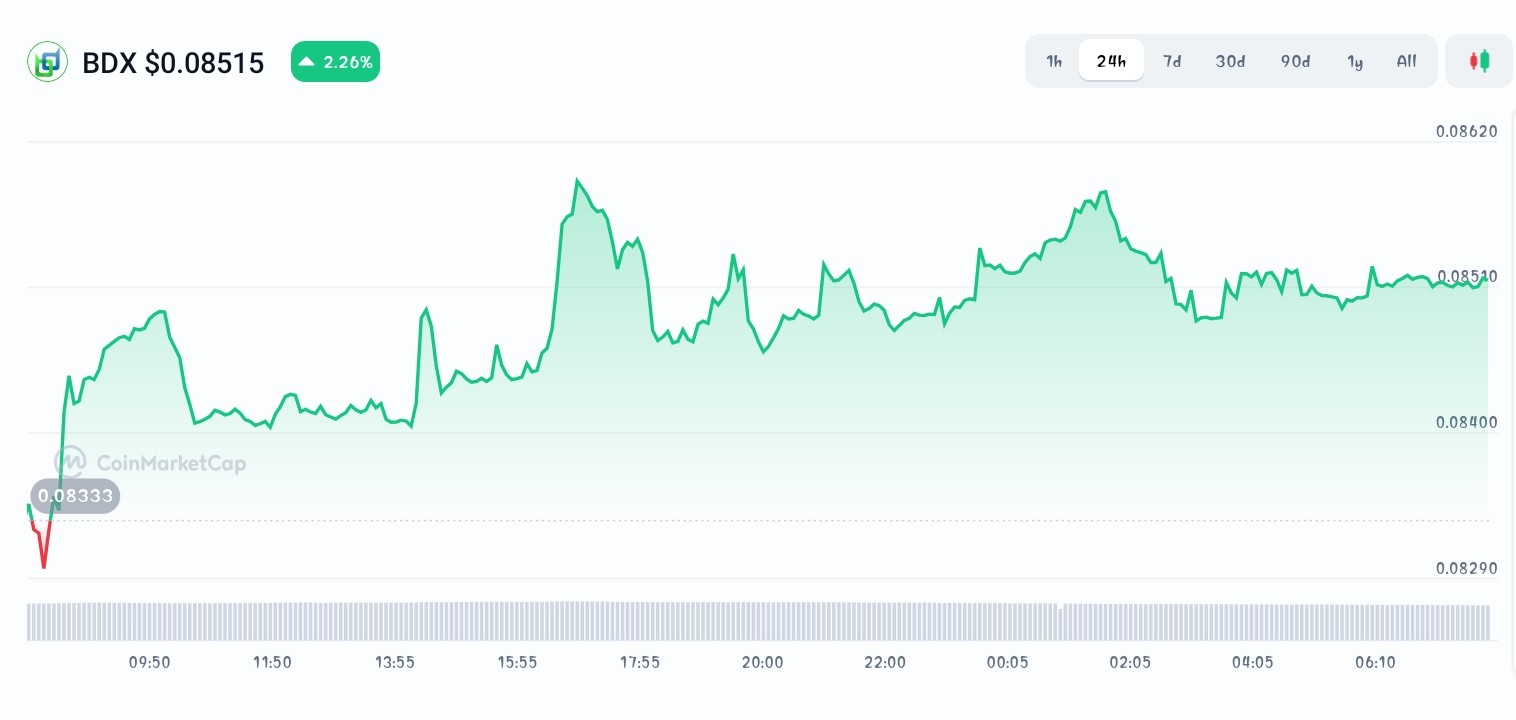1516x720 pixels.
Task: Click the 09:50 time axis label
Action: click(149, 662)
